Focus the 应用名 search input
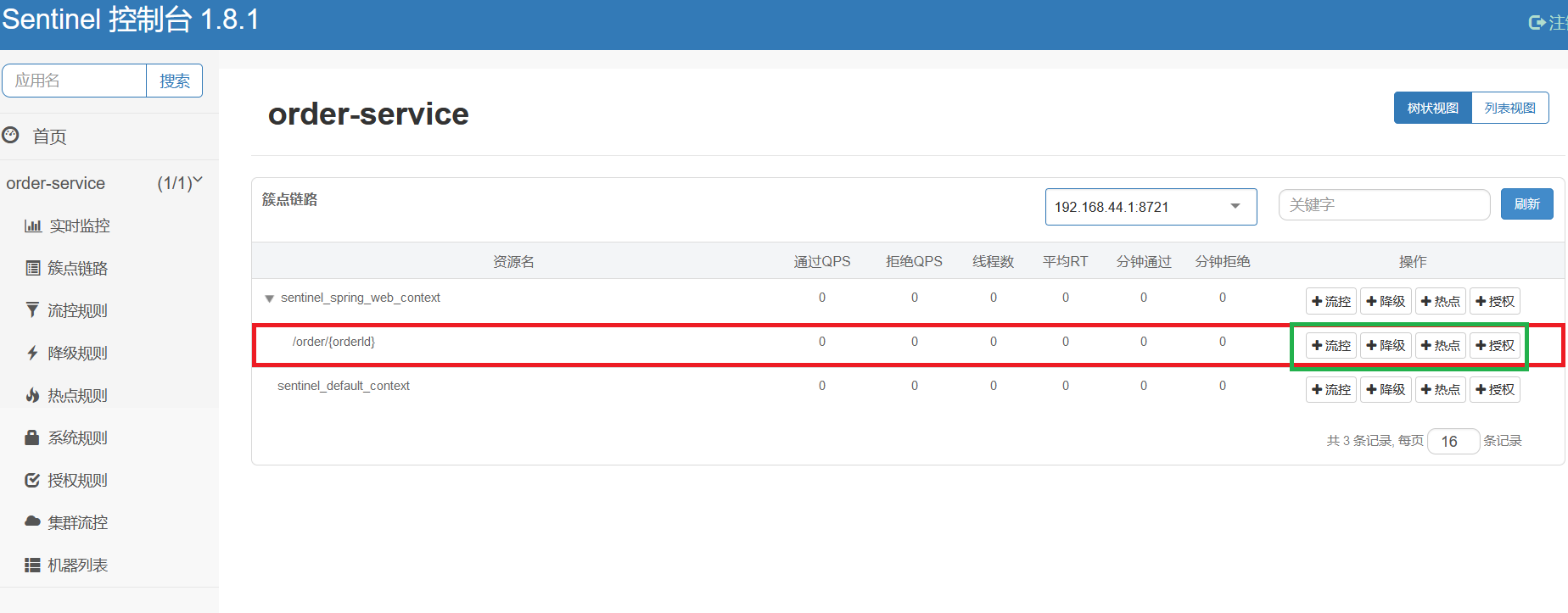 pos(75,81)
